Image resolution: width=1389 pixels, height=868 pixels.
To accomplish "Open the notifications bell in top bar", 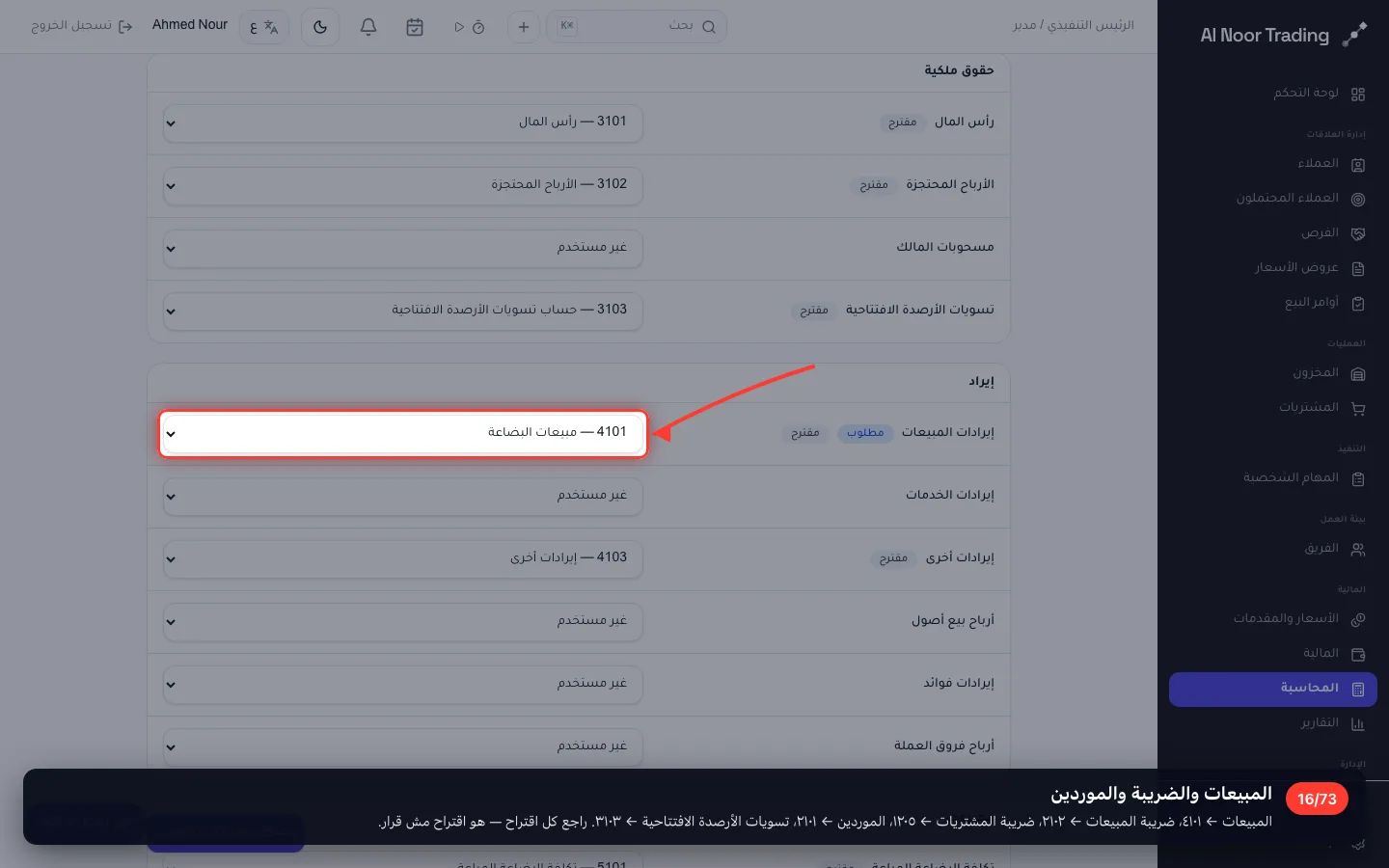I will click(x=368, y=27).
